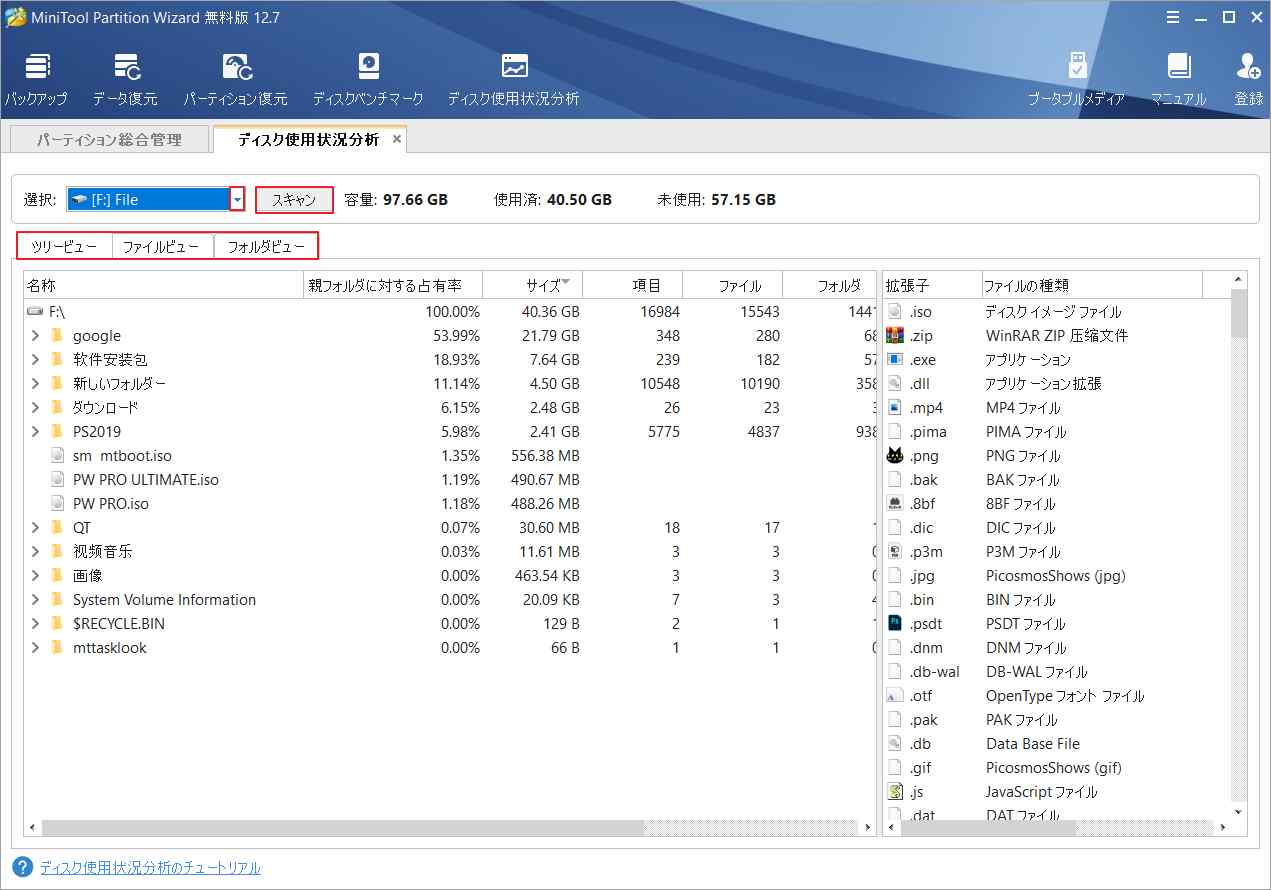Switch to パーティション総合管理 tab
The width and height of the screenshot is (1271, 890).
109,140
